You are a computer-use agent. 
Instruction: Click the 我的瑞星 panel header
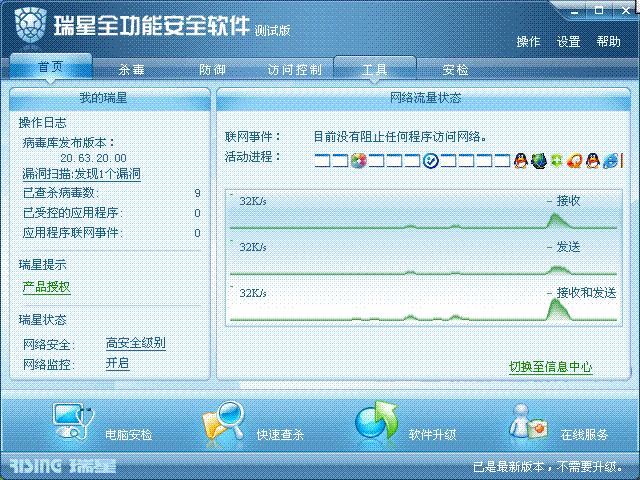(x=110, y=99)
